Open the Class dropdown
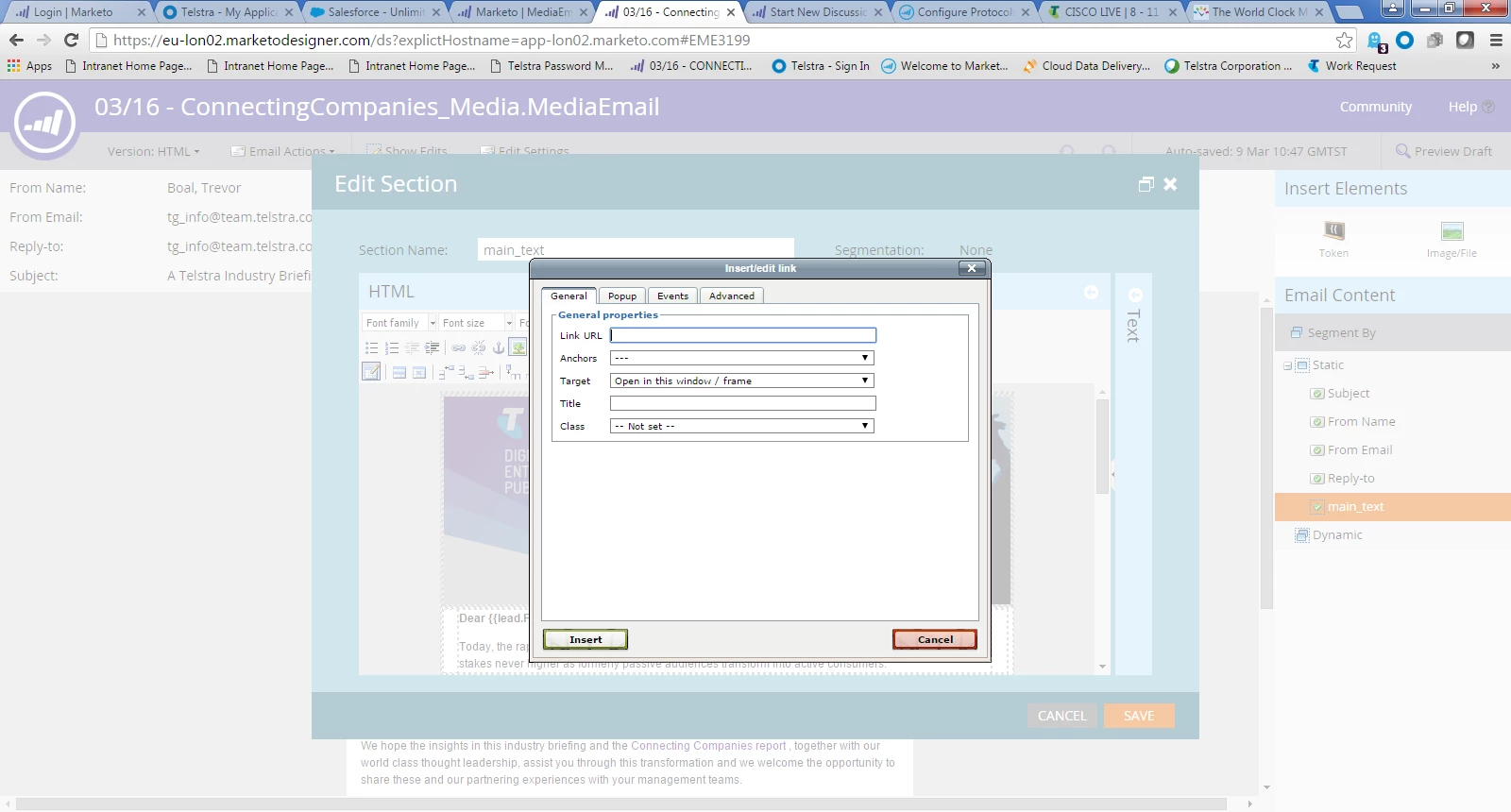The height and width of the screenshot is (812, 1511). coord(742,426)
